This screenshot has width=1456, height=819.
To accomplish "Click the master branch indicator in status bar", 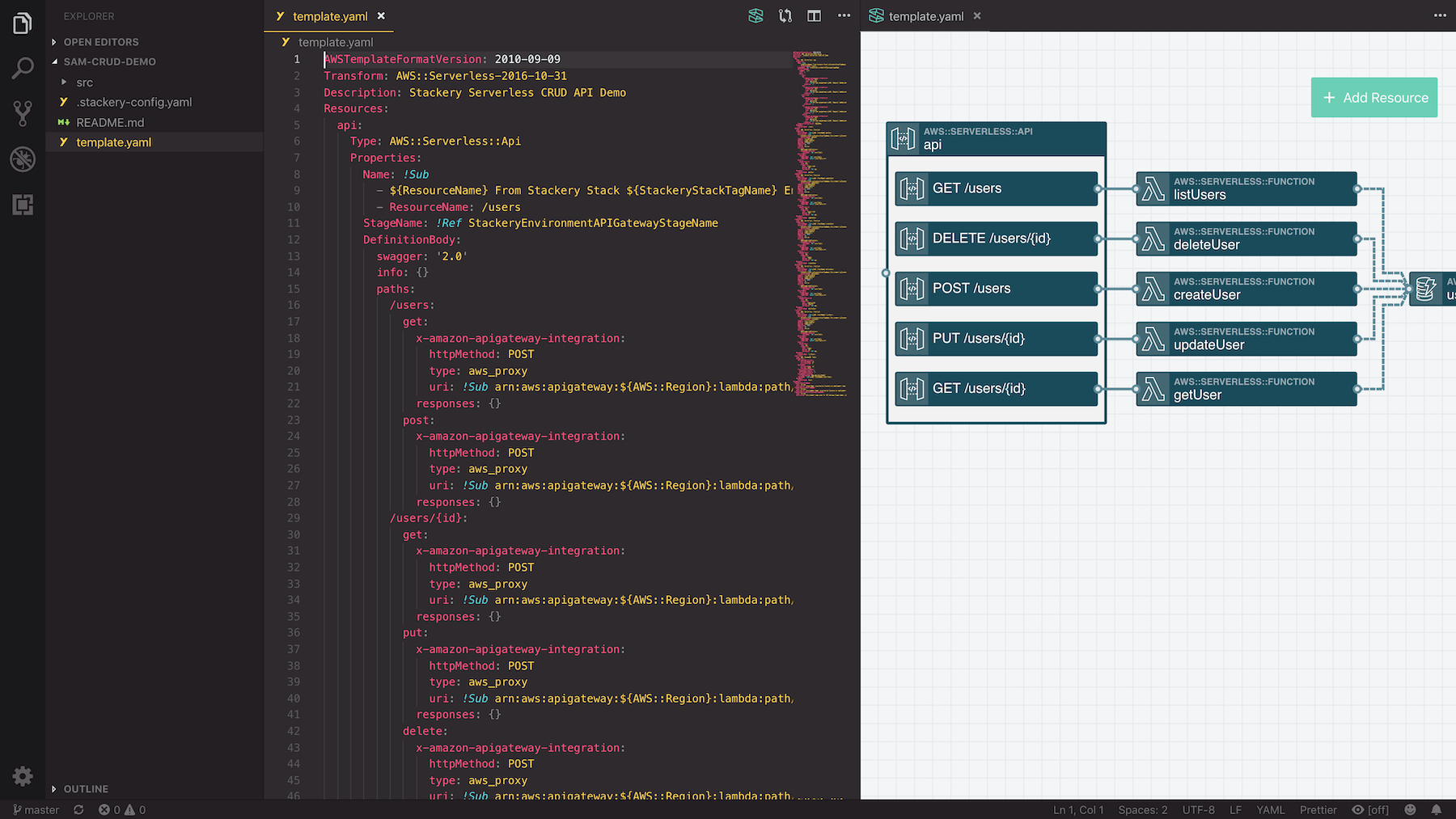I will pyautogui.click(x=36, y=809).
